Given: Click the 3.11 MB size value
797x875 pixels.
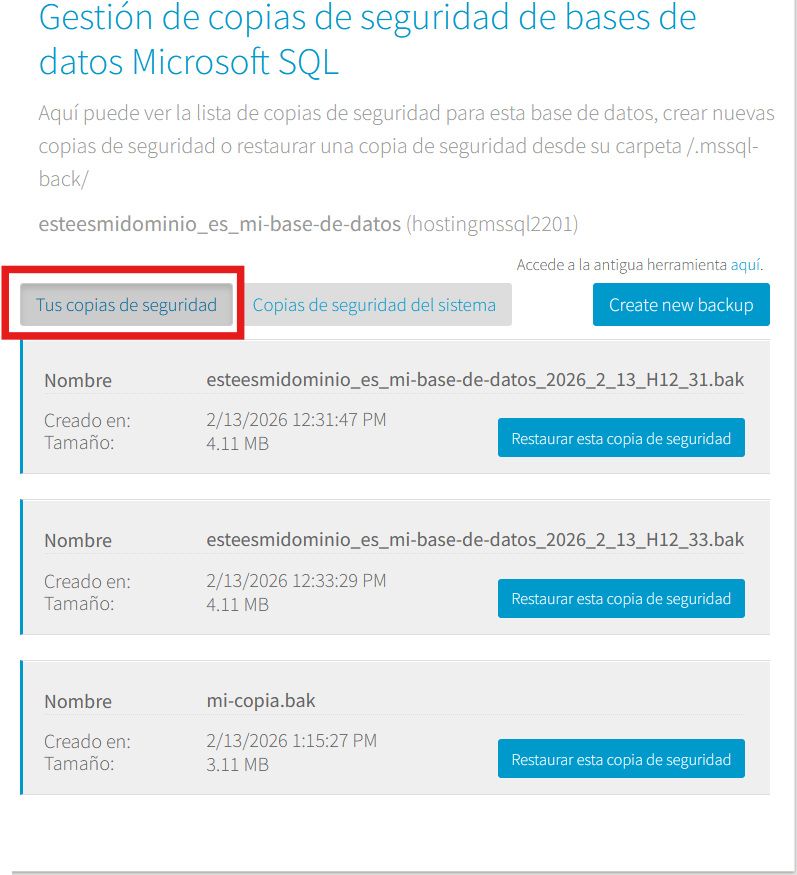Looking at the screenshot, I should [237, 764].
